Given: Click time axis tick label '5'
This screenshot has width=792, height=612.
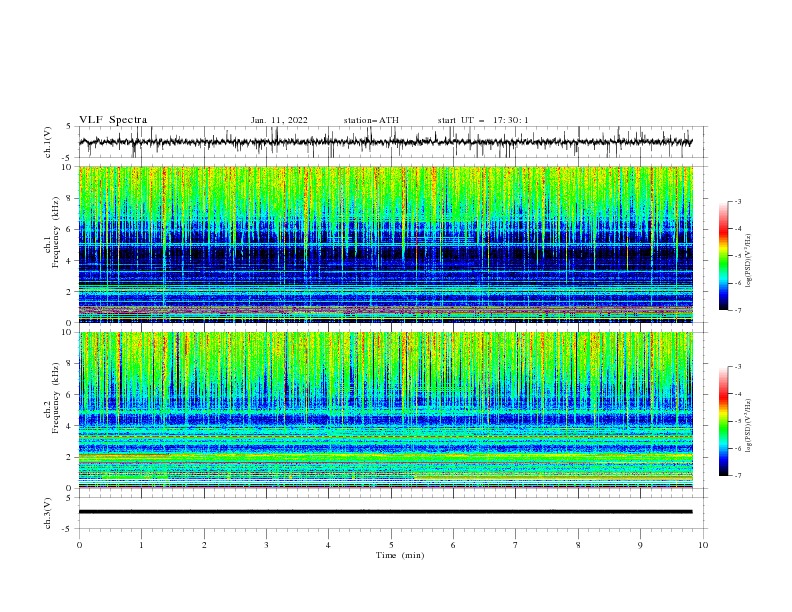Looking at the screenshot, I should [391, 545].
